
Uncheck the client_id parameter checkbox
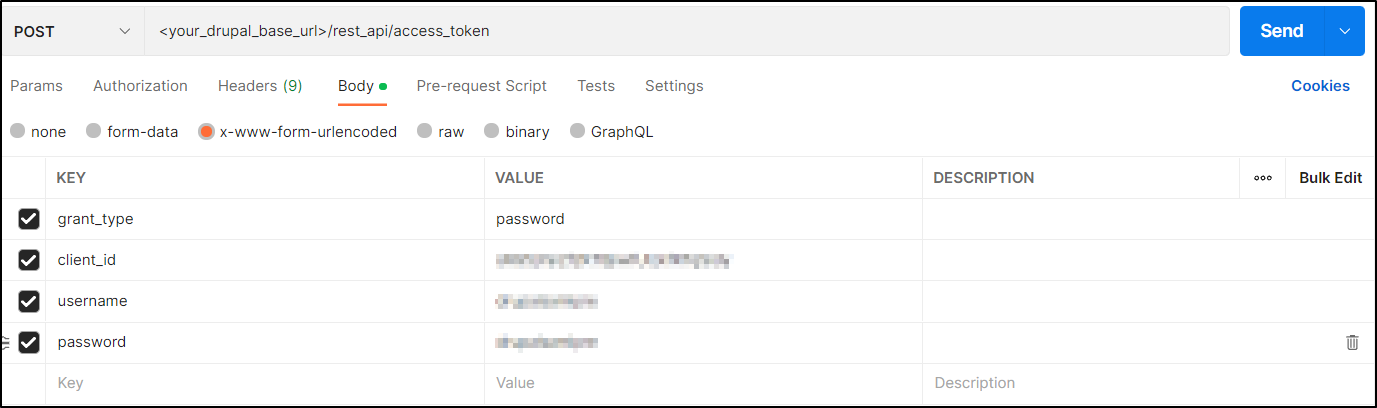[x=29, y=260]
